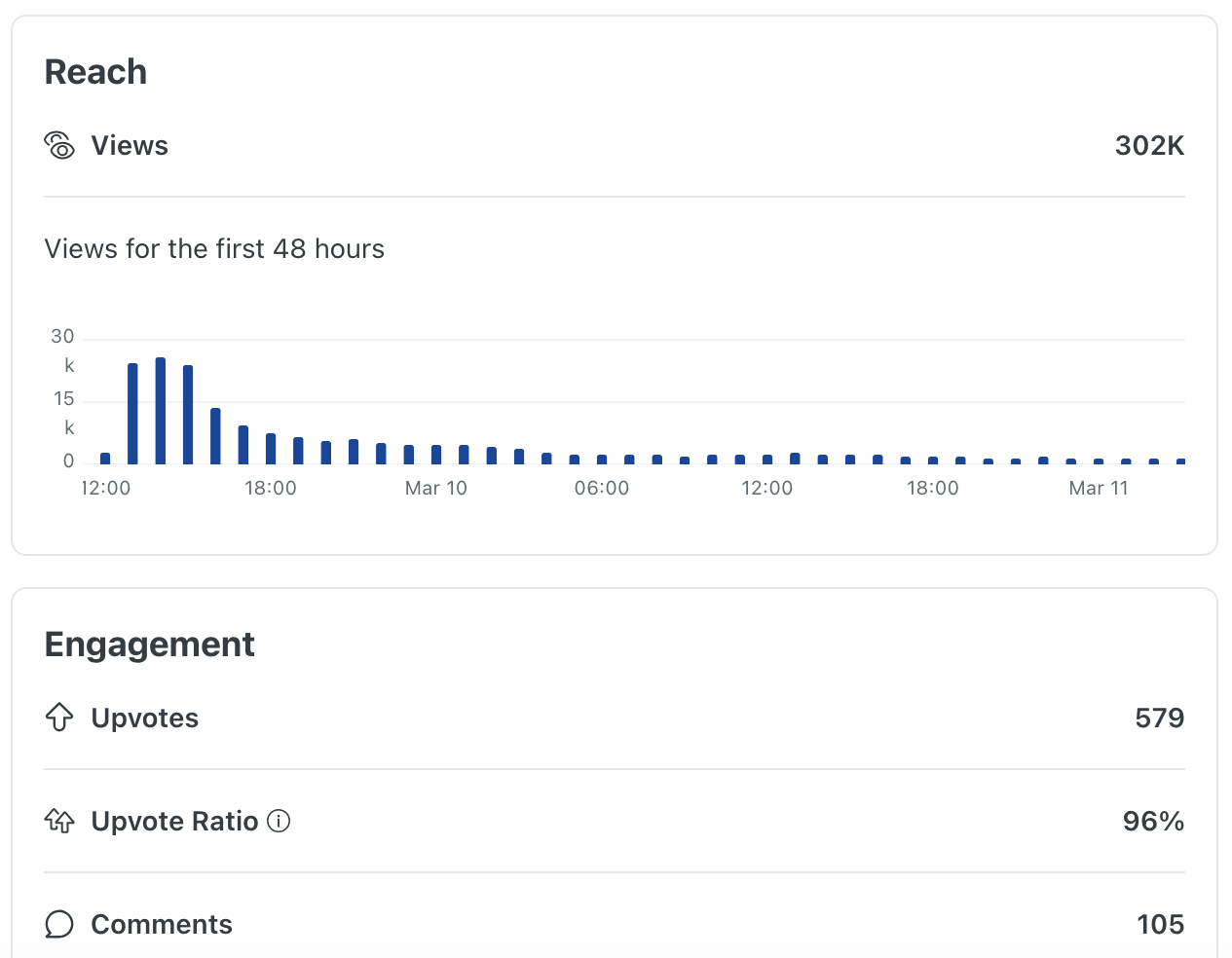
Task: Click the 302K total views value
Action: [1149, 145]
